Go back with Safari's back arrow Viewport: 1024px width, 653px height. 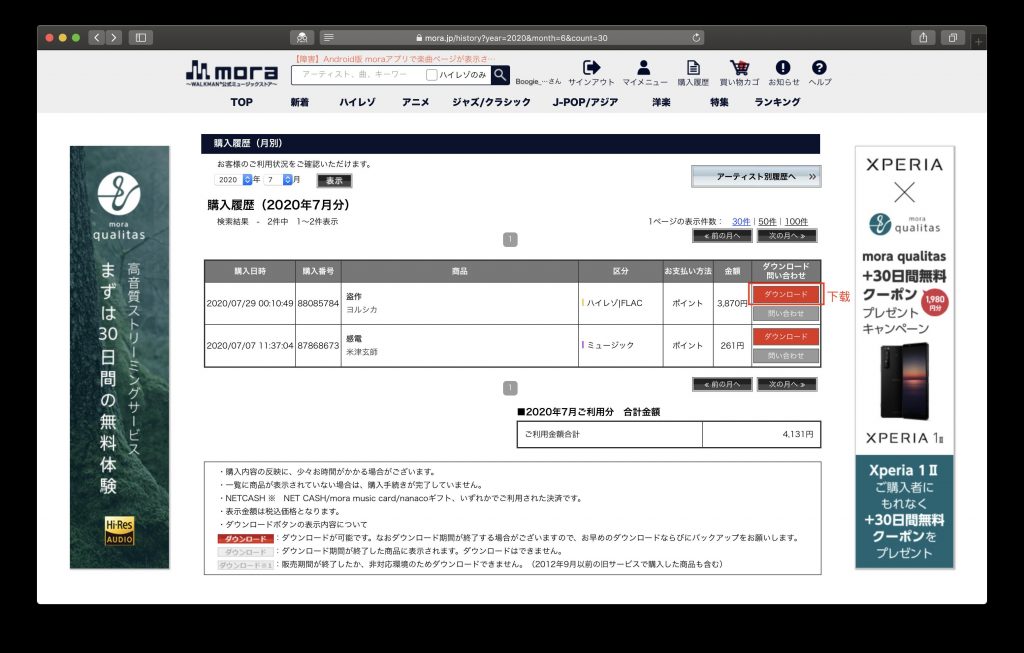(97, 38)
